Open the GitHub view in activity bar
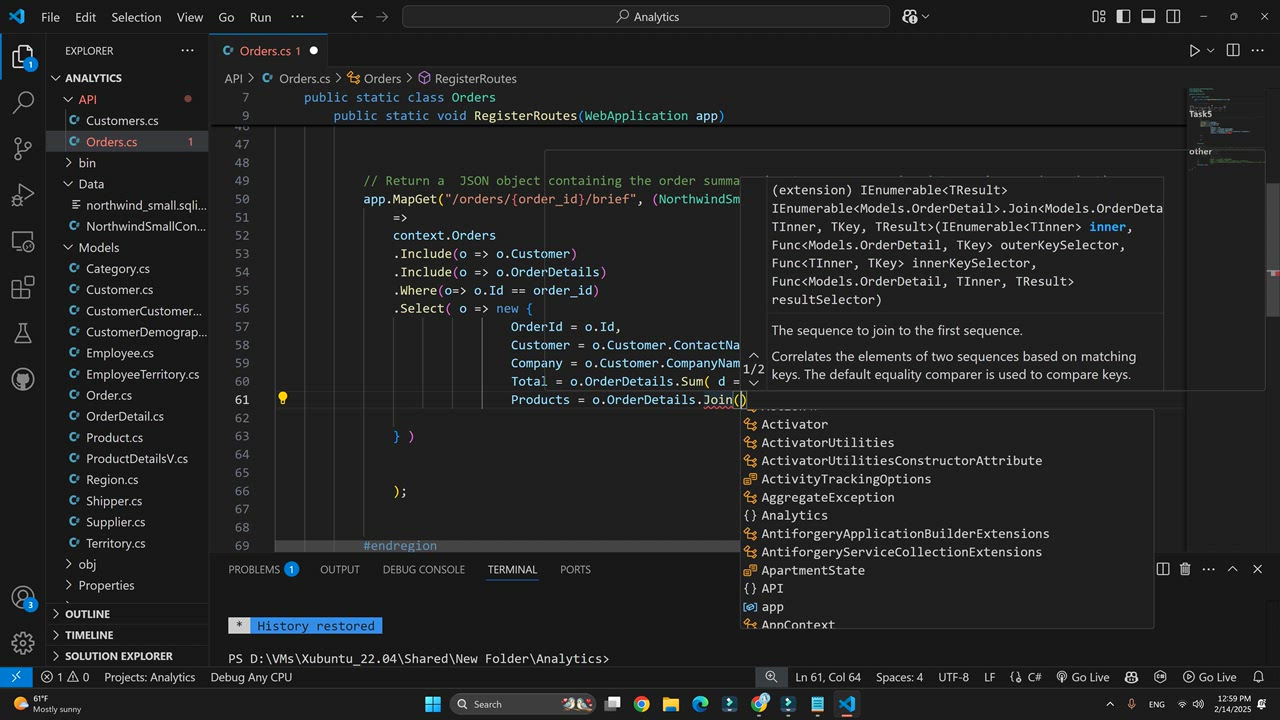 coord(22,380)
